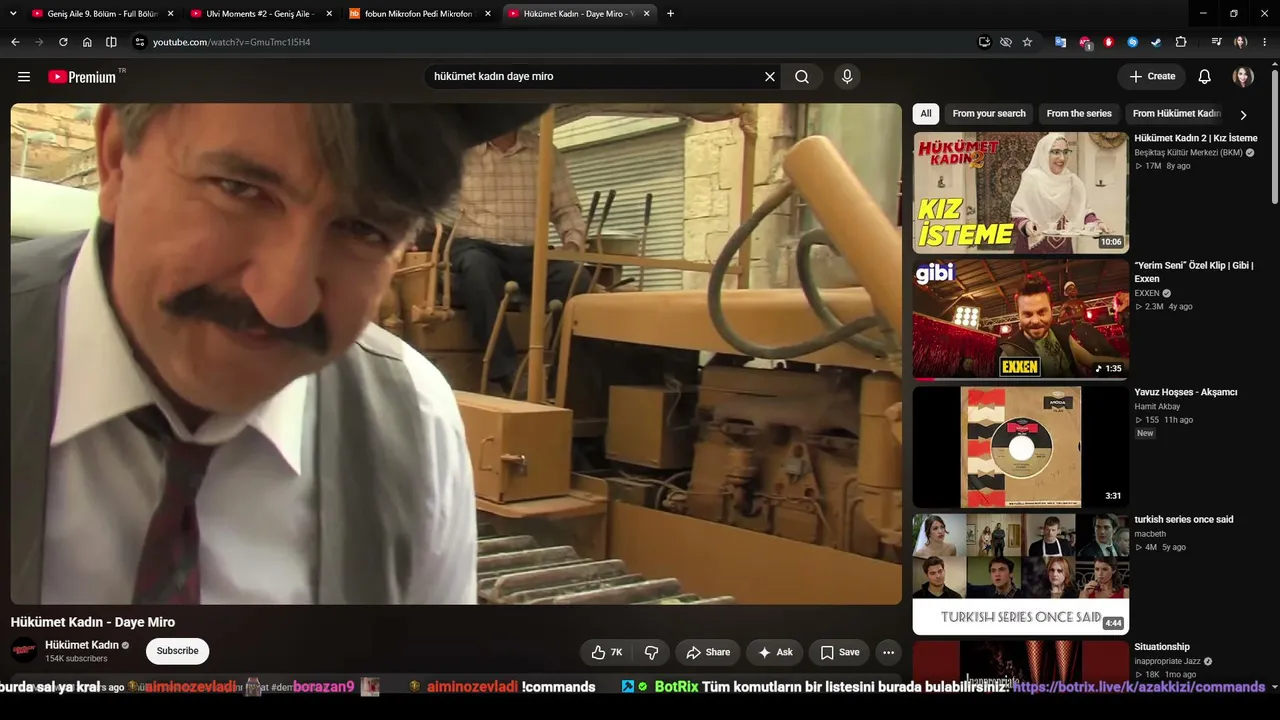Open the tab search dropdown arrow
Screen dimensions: 1280x720
(13, 14)
